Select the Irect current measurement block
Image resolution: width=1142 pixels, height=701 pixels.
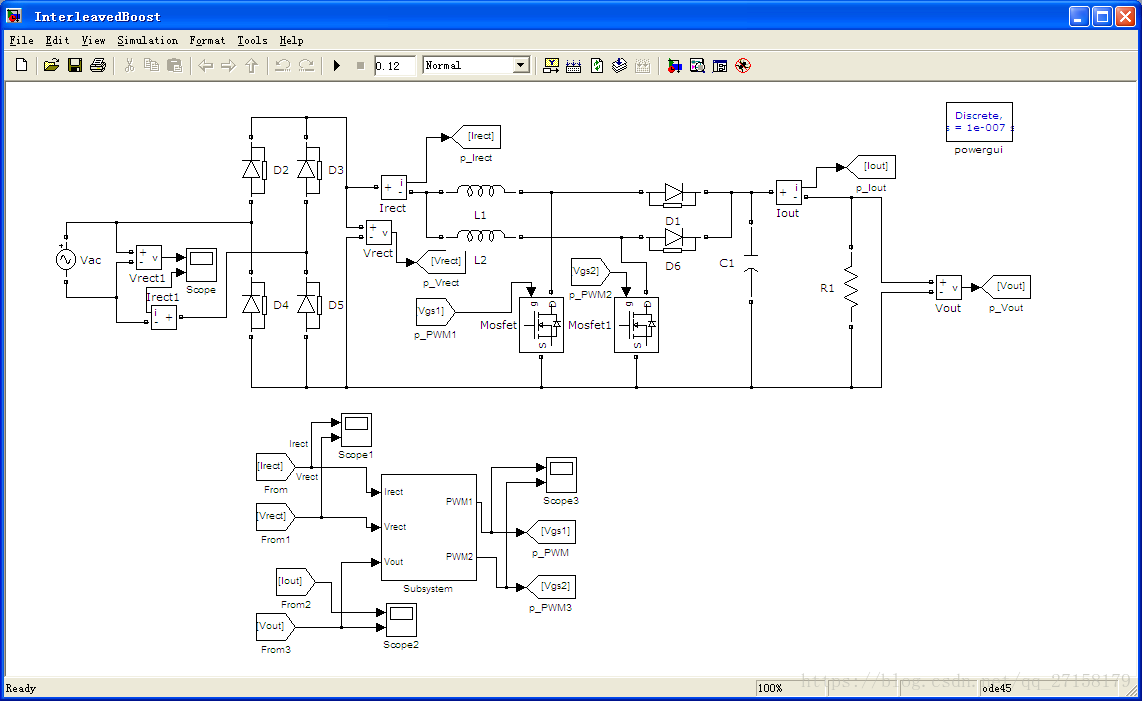(394, 188)
